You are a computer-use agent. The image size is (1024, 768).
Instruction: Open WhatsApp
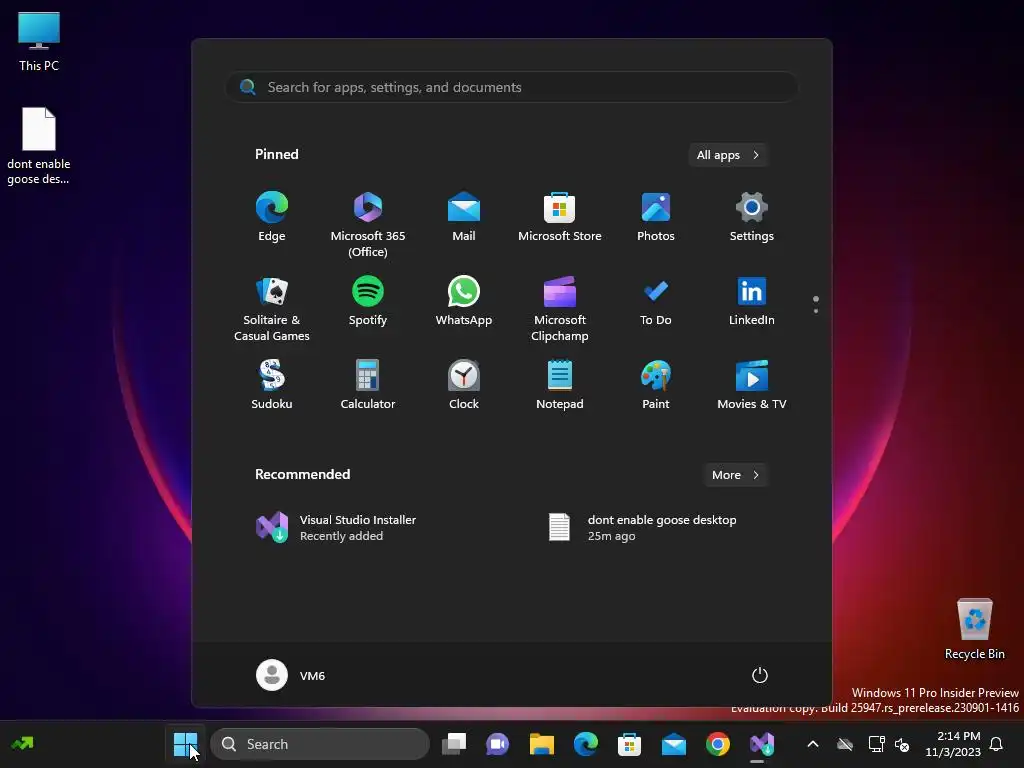coord(464,301)
